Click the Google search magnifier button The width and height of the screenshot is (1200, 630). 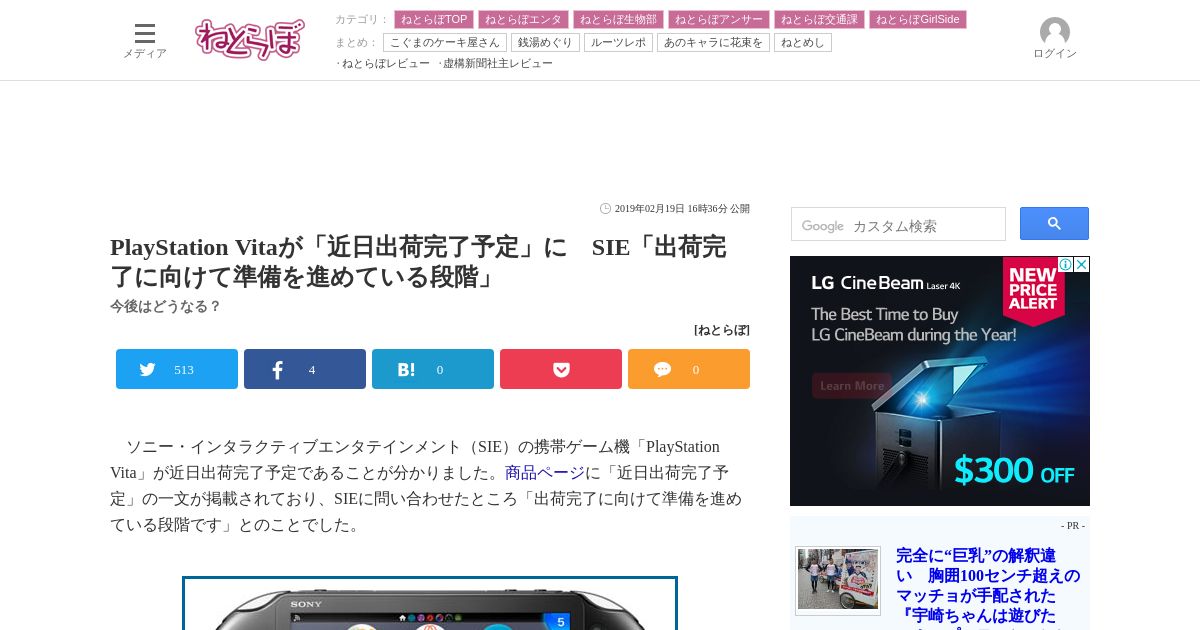coord(1054,224)
